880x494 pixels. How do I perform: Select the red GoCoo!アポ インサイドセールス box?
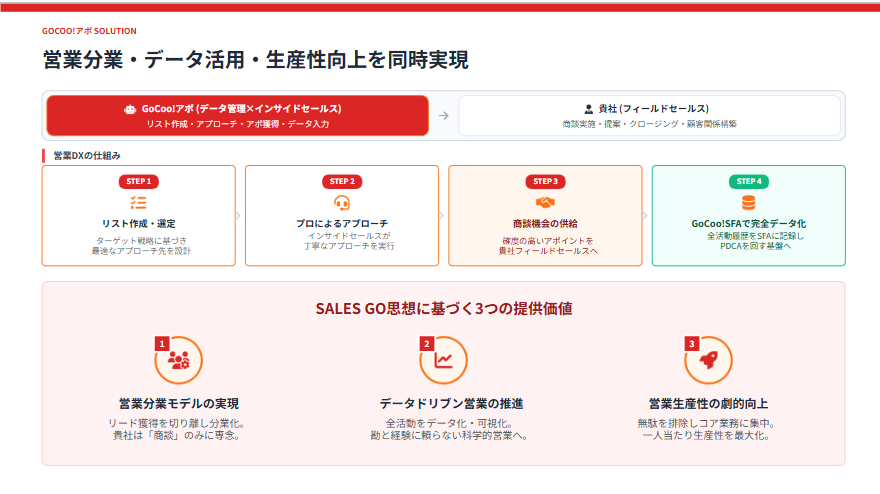tap(237, 116)
